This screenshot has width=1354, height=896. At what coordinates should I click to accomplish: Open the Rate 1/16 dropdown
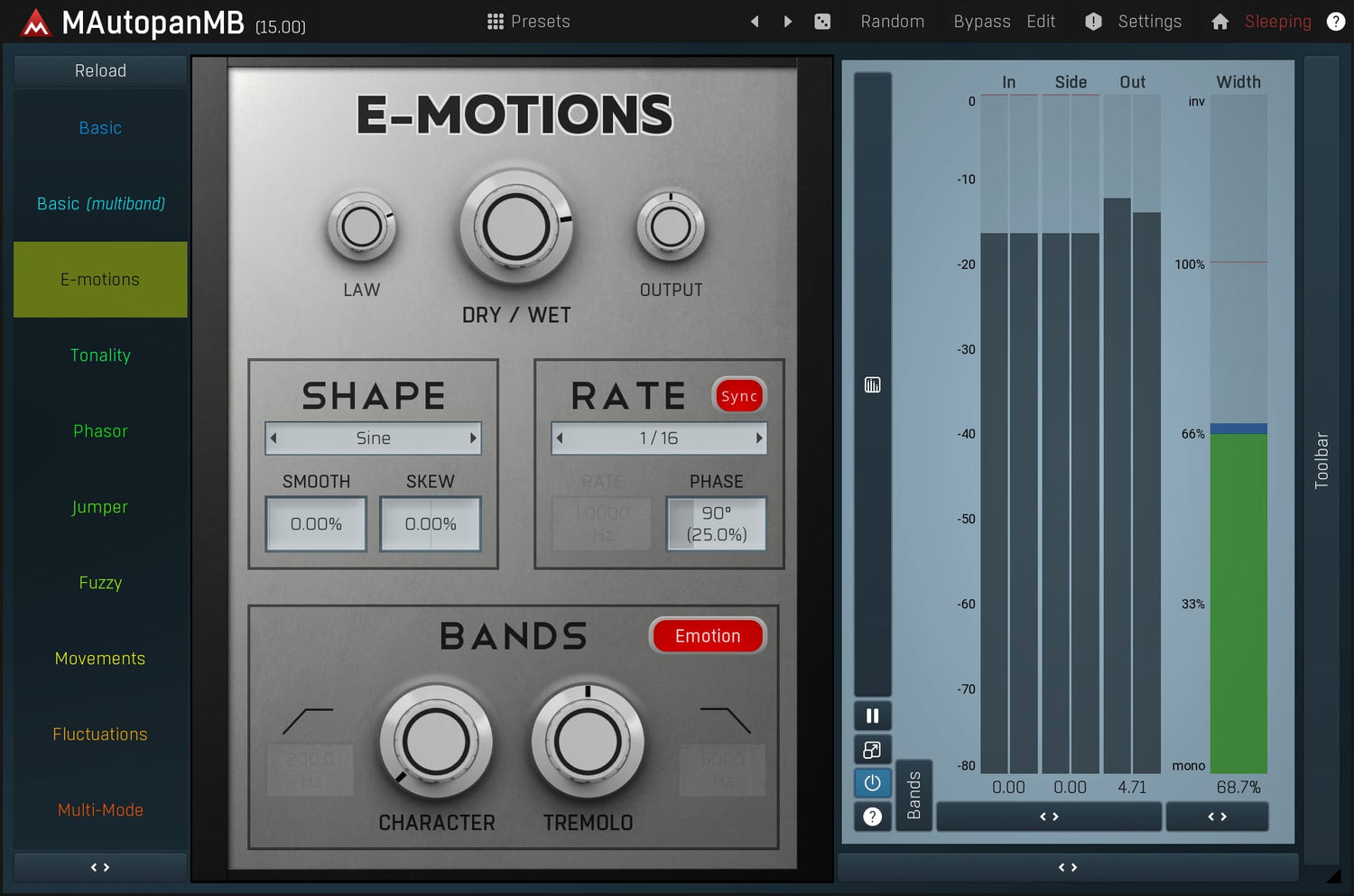(658, 439)
